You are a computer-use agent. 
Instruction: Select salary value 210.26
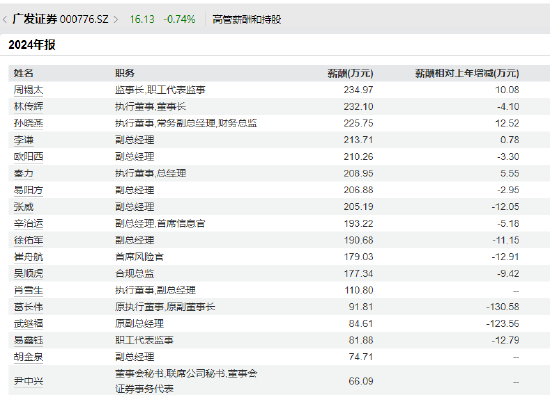358,156
